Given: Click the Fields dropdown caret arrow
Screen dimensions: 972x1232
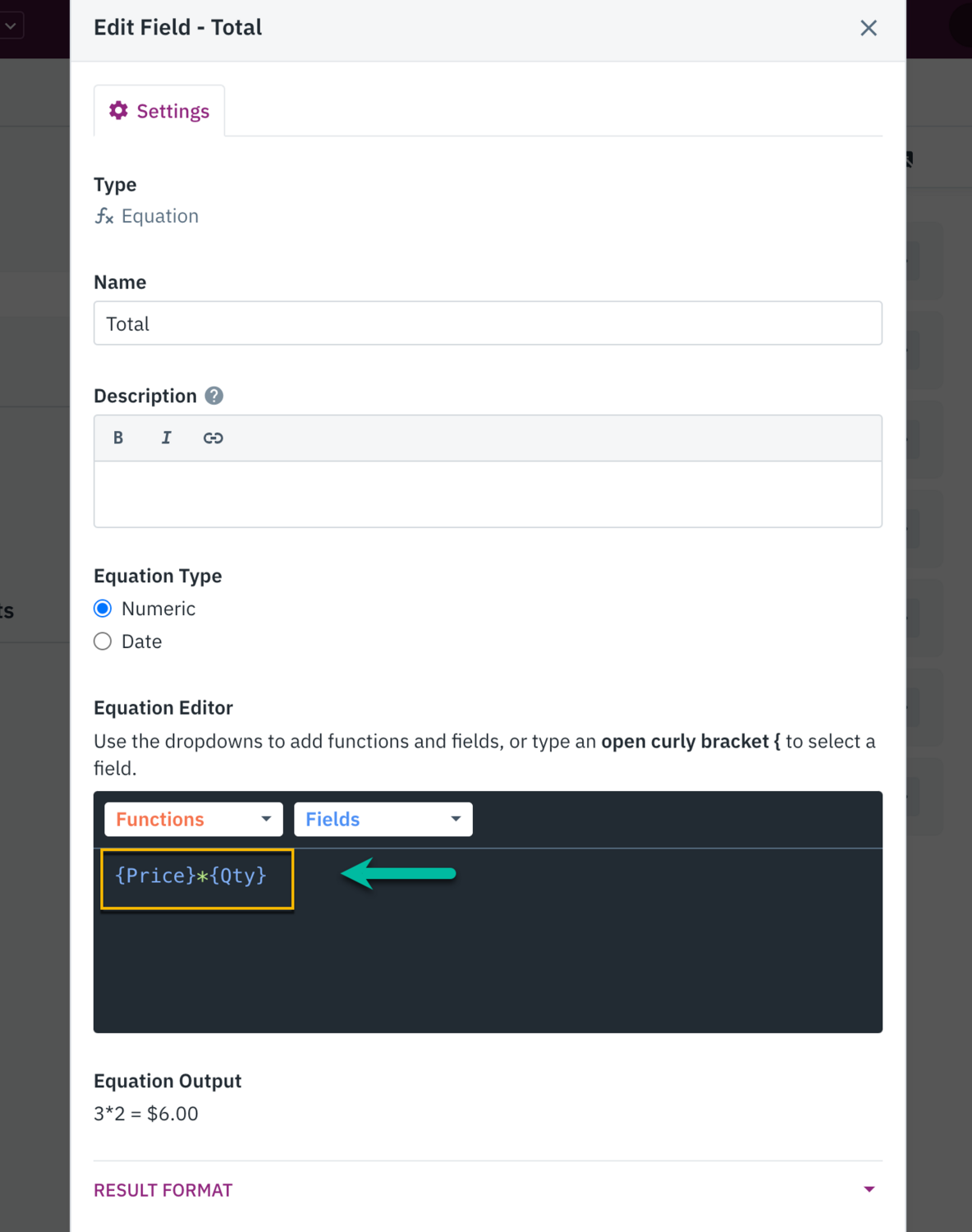Looking at the screenshot, I should coord(456,820).
